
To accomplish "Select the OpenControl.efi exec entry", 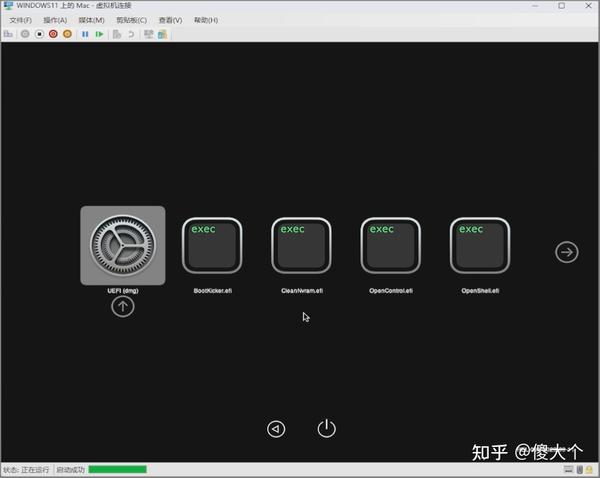I will click(390, 245).
